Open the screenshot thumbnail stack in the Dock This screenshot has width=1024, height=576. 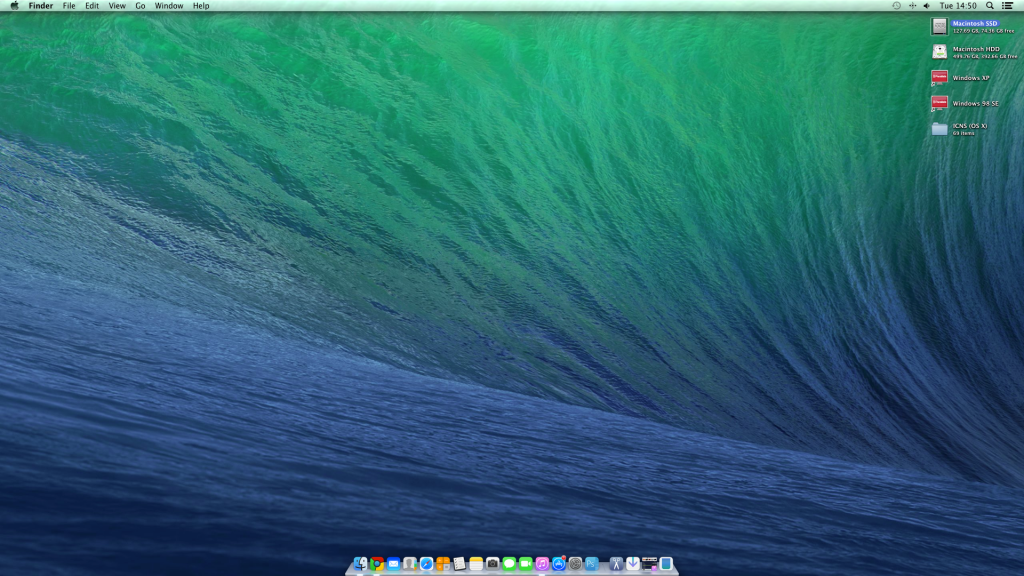pos(649,564)
